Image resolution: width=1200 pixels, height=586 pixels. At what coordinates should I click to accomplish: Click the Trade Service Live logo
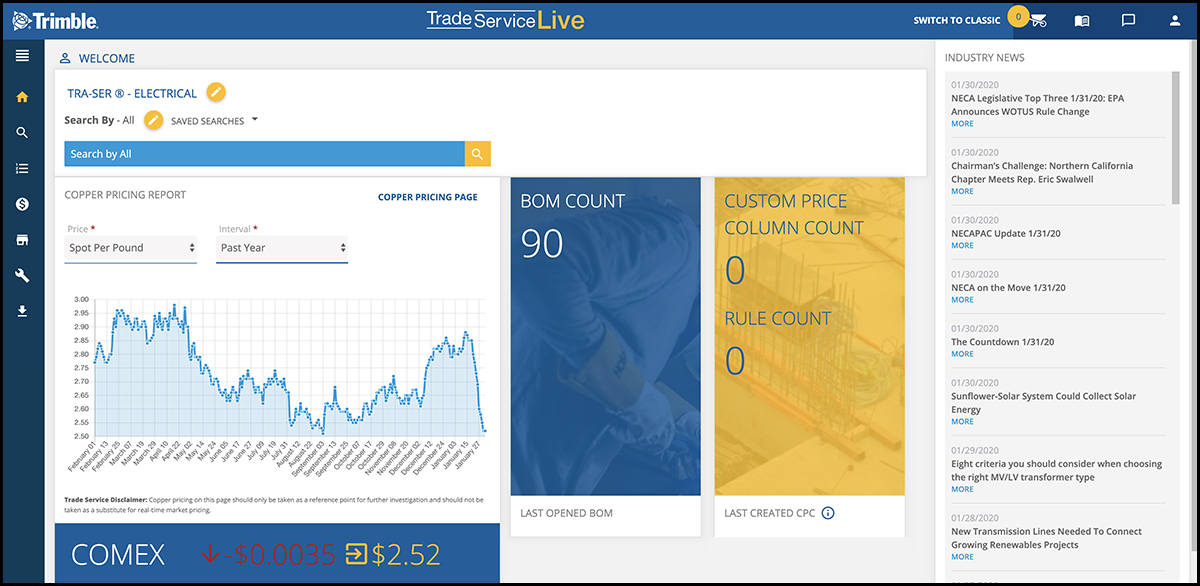coord(505,20)
